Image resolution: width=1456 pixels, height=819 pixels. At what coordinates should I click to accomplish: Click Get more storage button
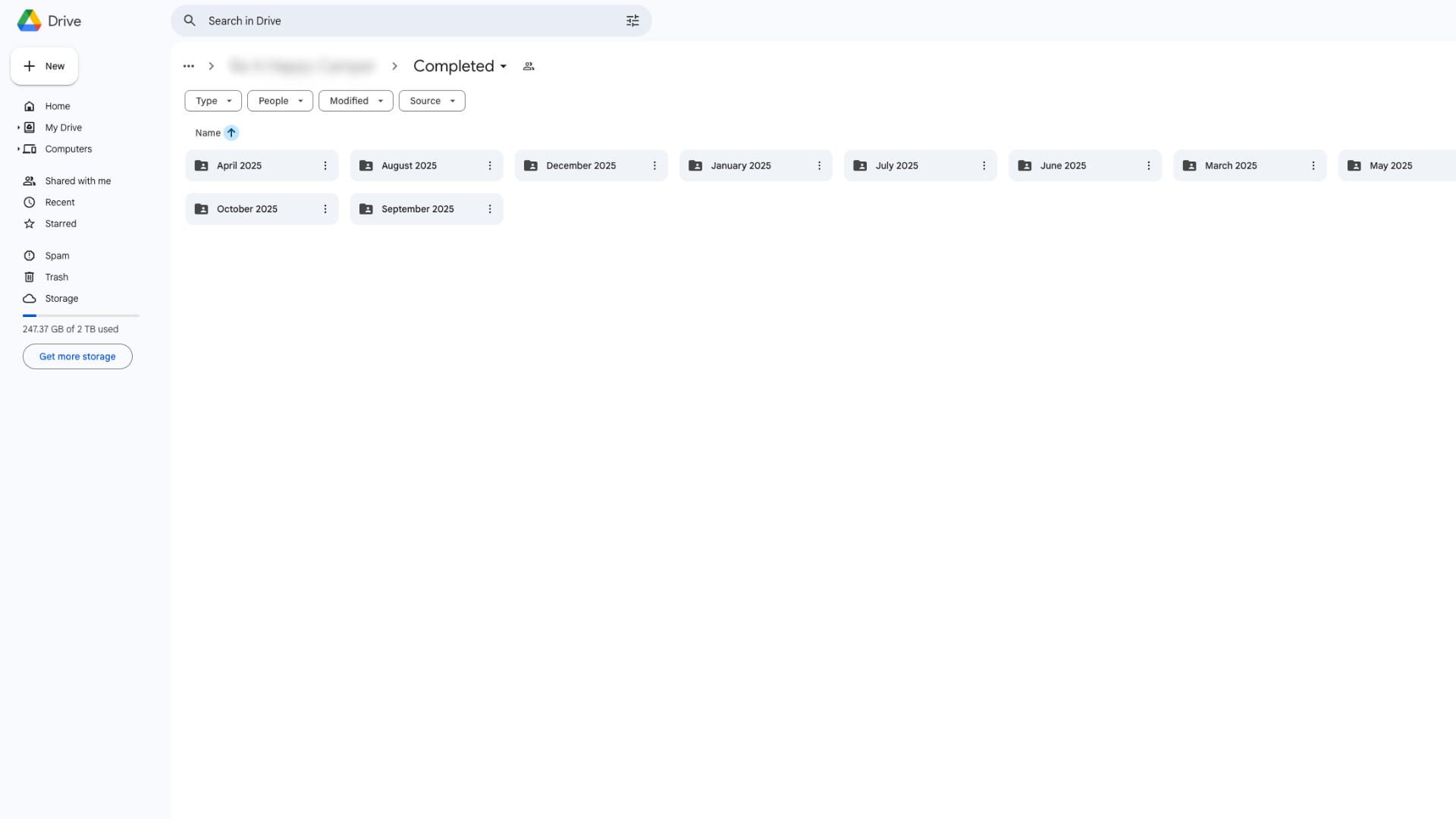pos(77,356)
